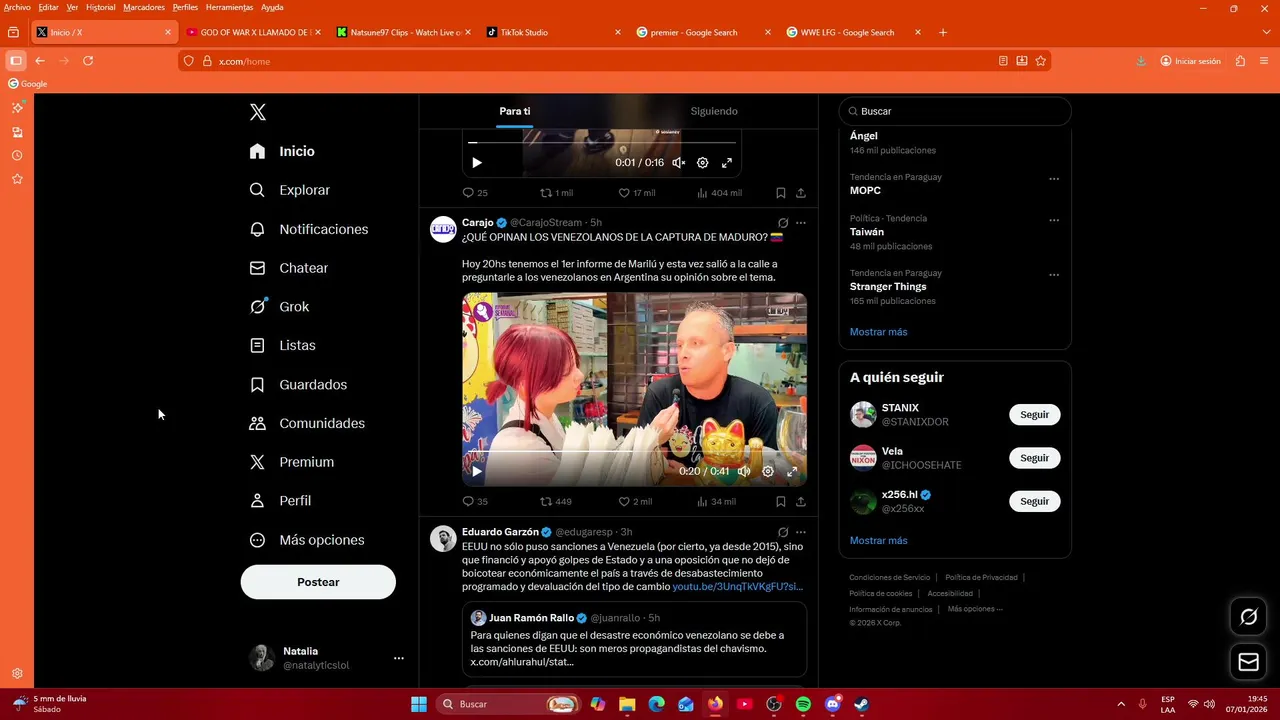The image size is (1280, 720).
Task: Switch to TikTok Studio browser tab
Action: (553, 32)
